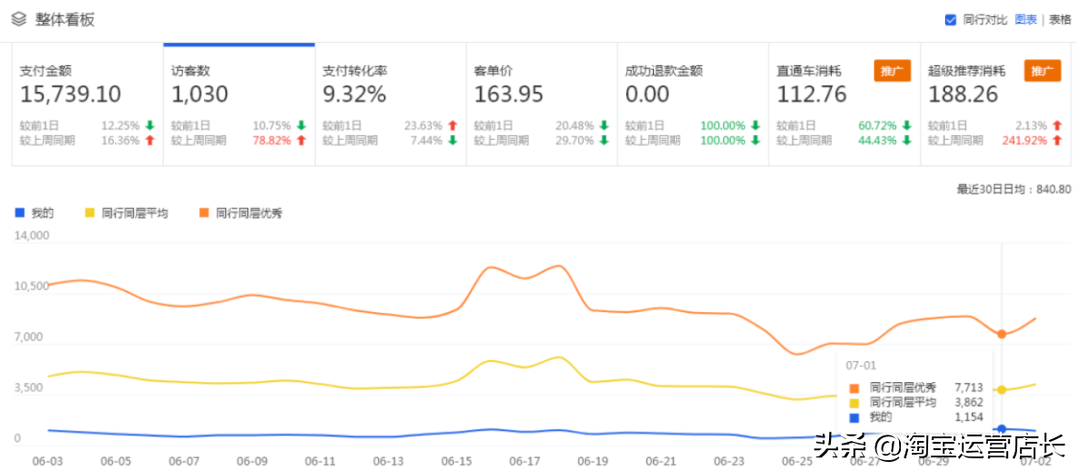Click the green down arrow beside 60.72%
This screenshot has height=474, width=1080.
[x=905, y=125]
